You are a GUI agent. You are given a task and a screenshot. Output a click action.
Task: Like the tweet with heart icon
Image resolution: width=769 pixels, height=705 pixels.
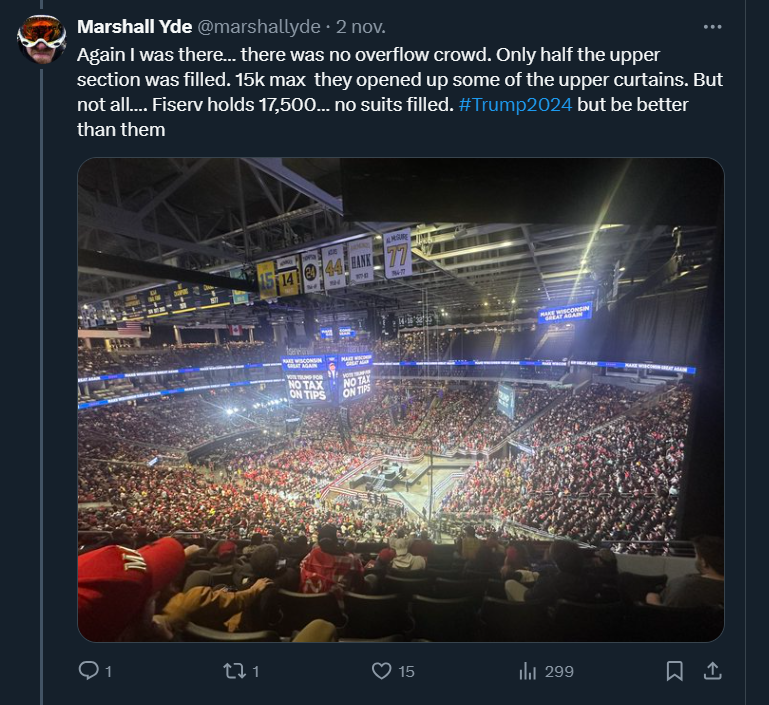point(381,671)
